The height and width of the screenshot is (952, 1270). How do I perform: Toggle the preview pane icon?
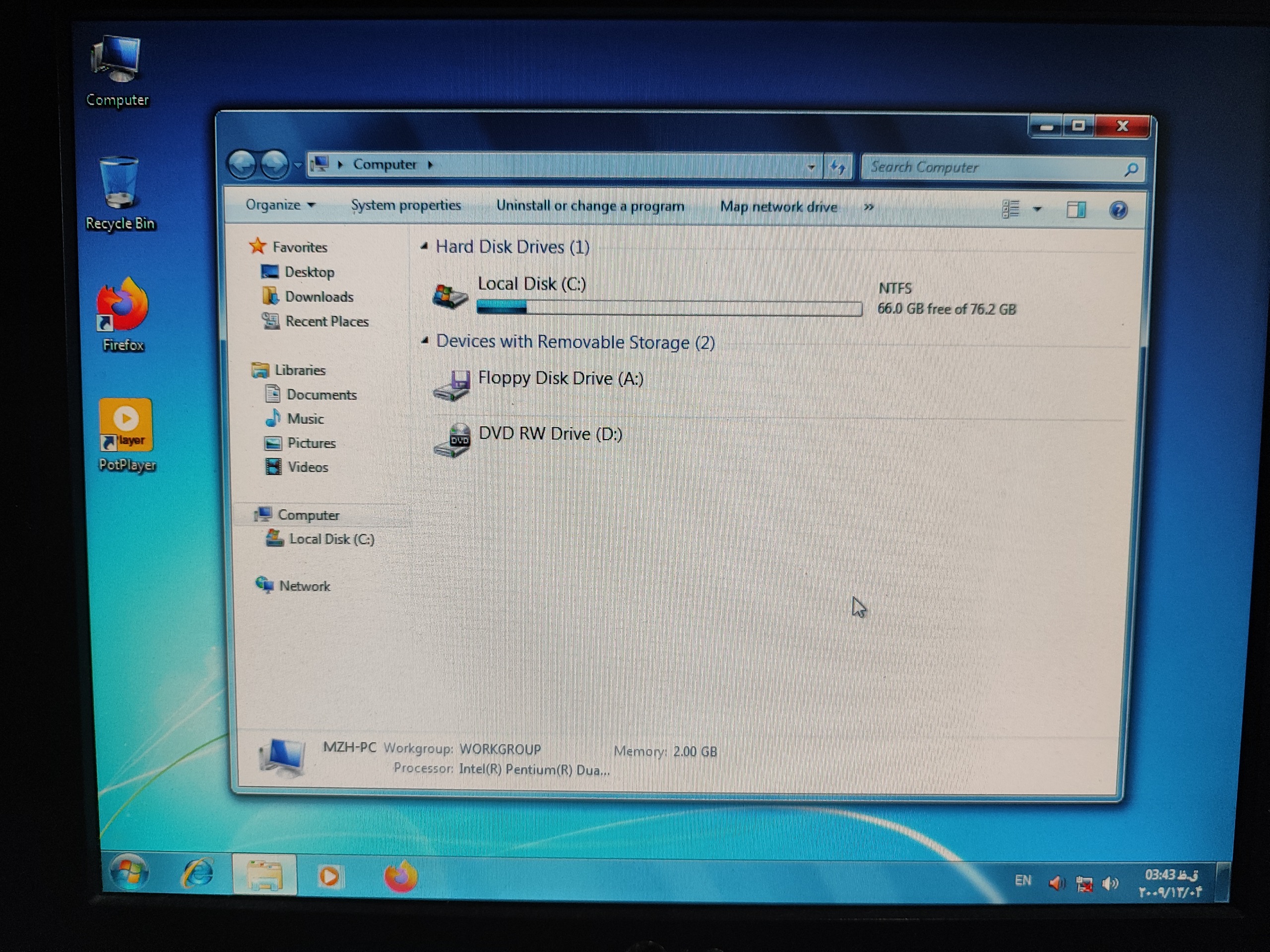pos(1076,209)
